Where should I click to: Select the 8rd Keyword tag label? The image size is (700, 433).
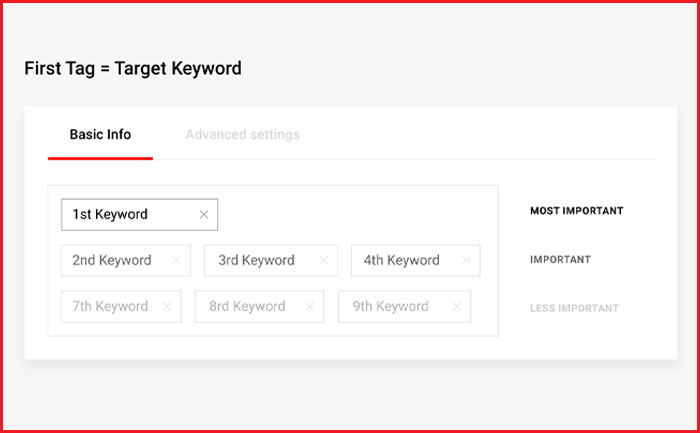[x=247, y=307]
